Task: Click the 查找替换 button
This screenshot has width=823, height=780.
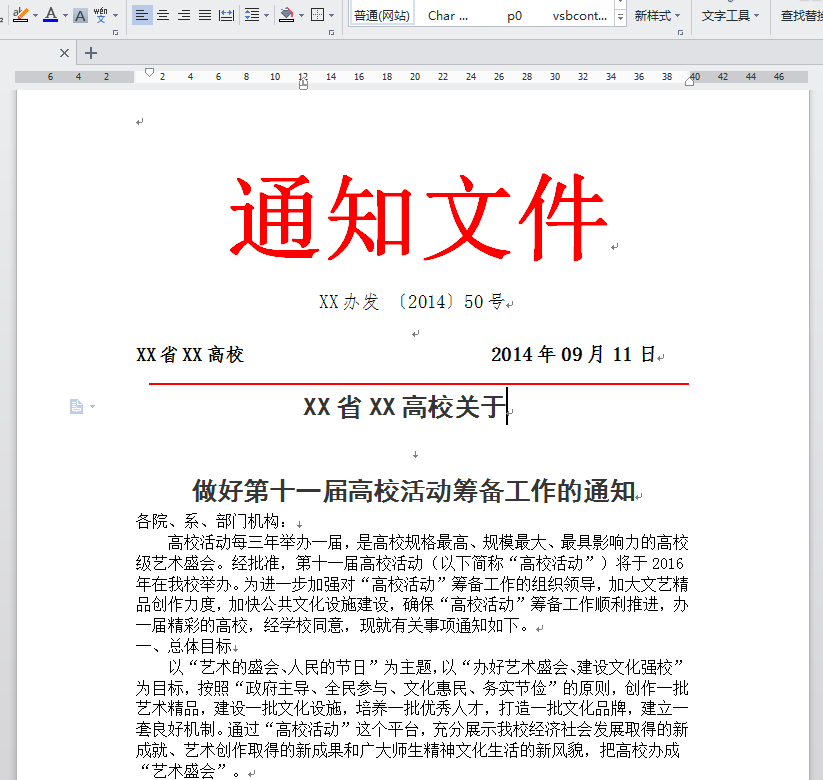Action: [801, 16]
